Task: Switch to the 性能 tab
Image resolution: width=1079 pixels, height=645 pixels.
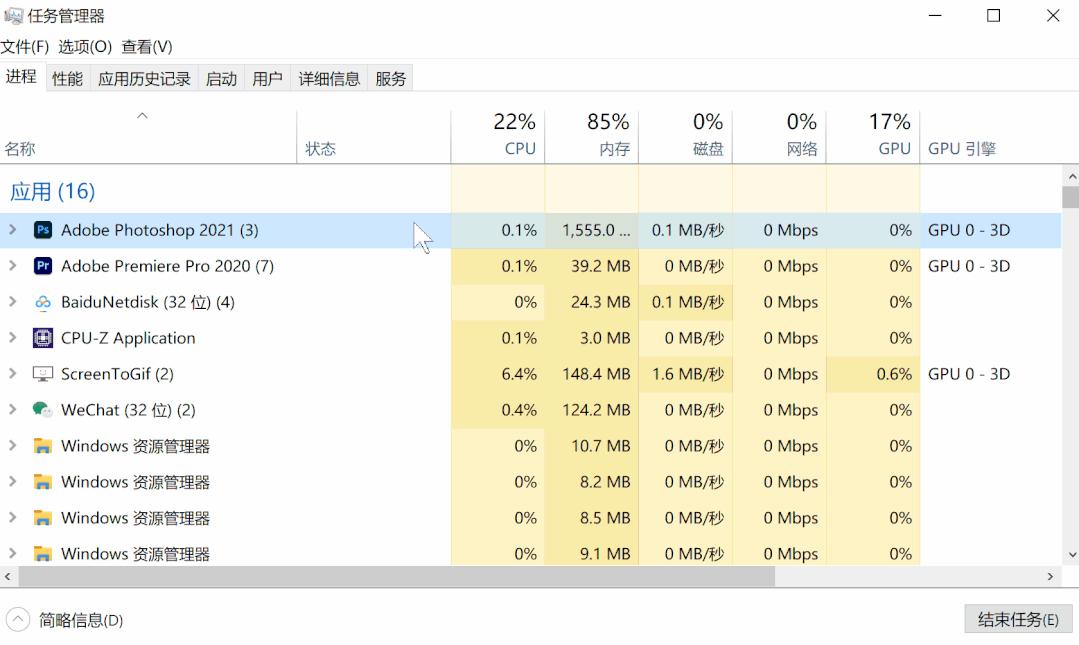Action: 67,79
